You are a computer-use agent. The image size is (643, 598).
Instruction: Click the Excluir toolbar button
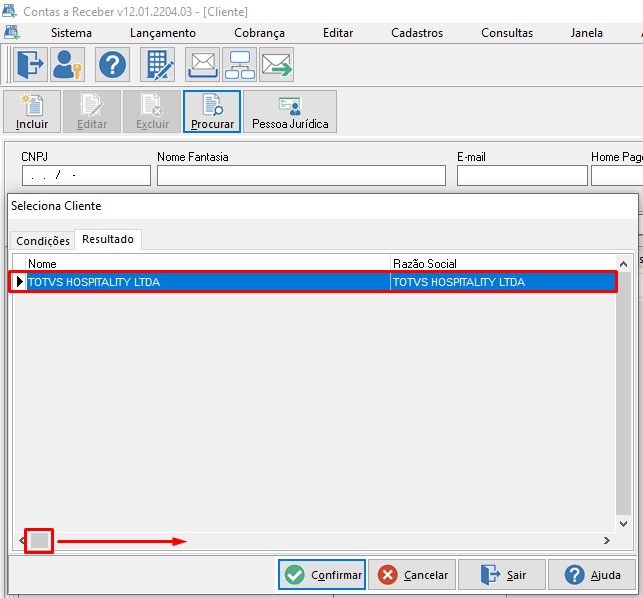152,112
